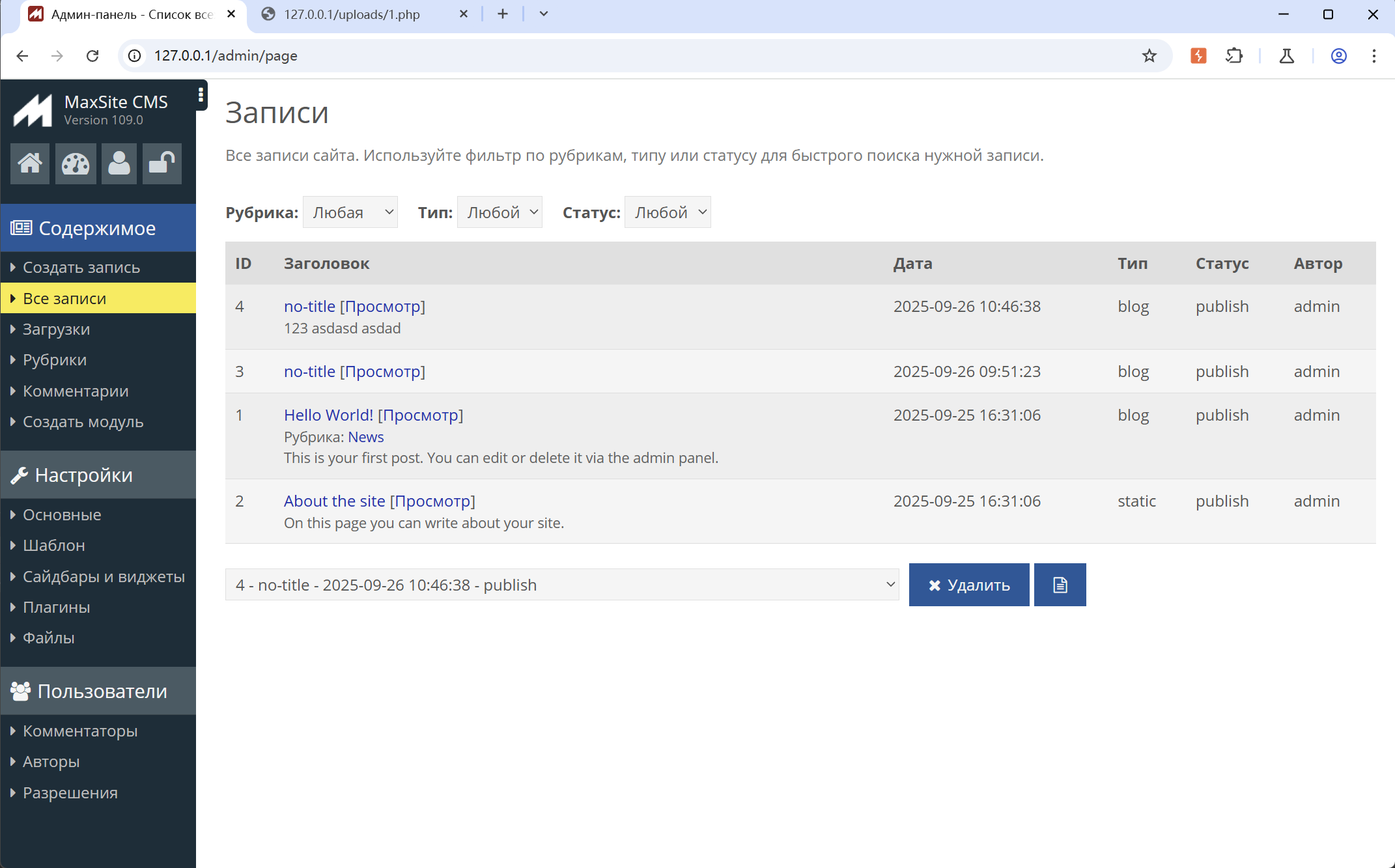Click the user profile icon in sidebar

tap(119, 163)
